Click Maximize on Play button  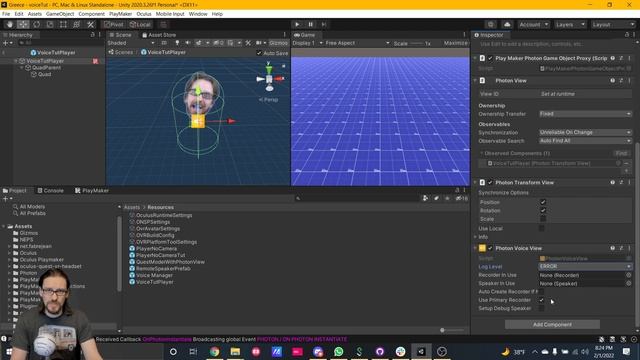(x=456, y=43)
